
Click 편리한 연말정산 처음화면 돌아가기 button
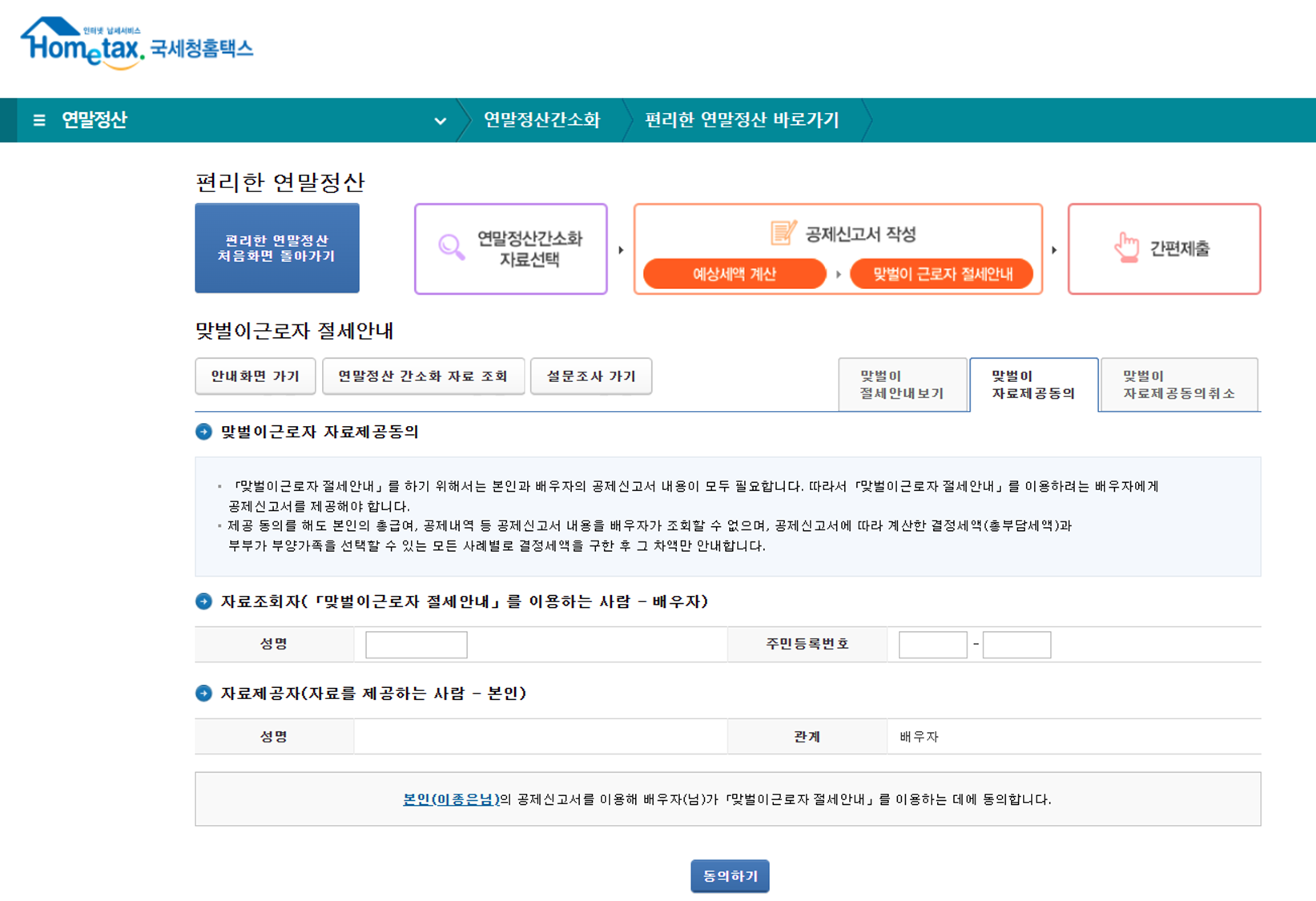[x=277, y=248]
